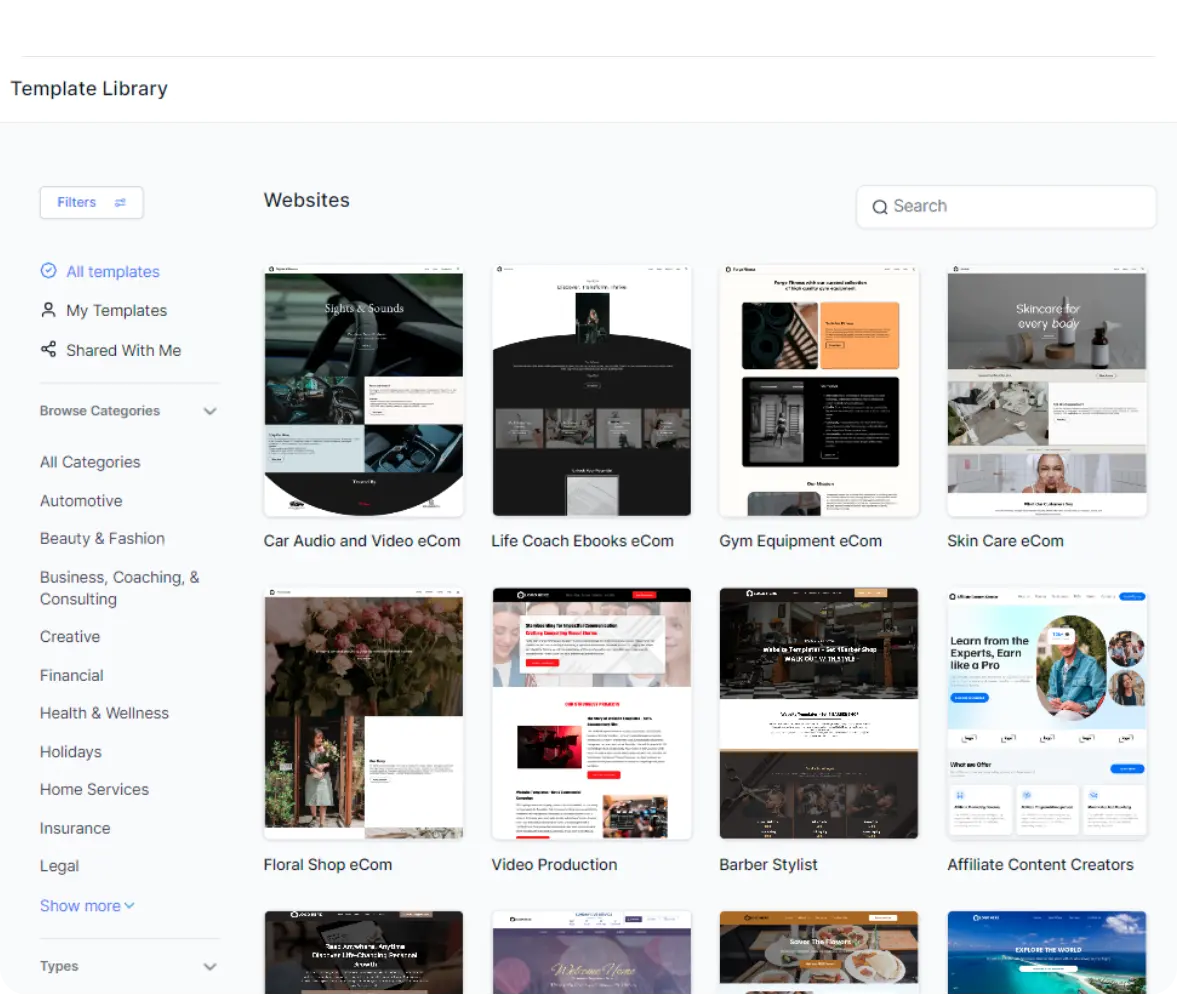Viewport: 1177px width, 1004px height.
Task: Click the Shared With Me share icon
Action: click(48, 350)
